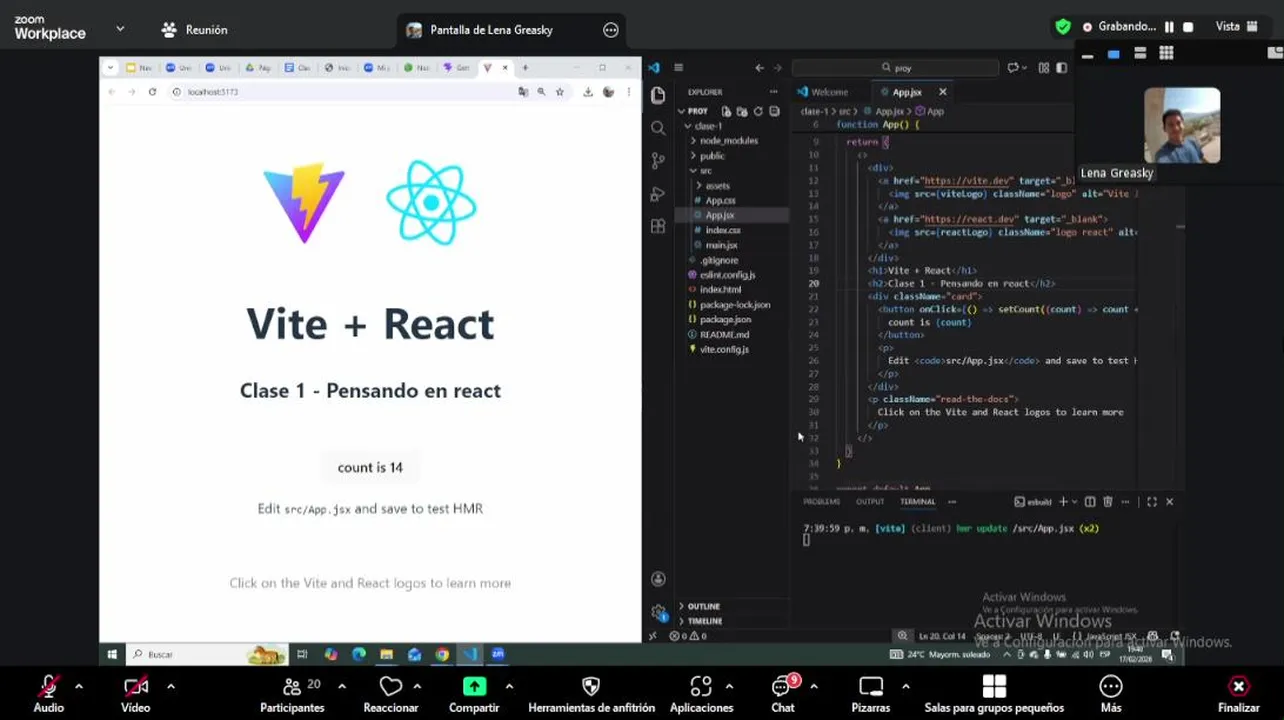
Task: Close the App.jsx editor tab
Action: 942,92
